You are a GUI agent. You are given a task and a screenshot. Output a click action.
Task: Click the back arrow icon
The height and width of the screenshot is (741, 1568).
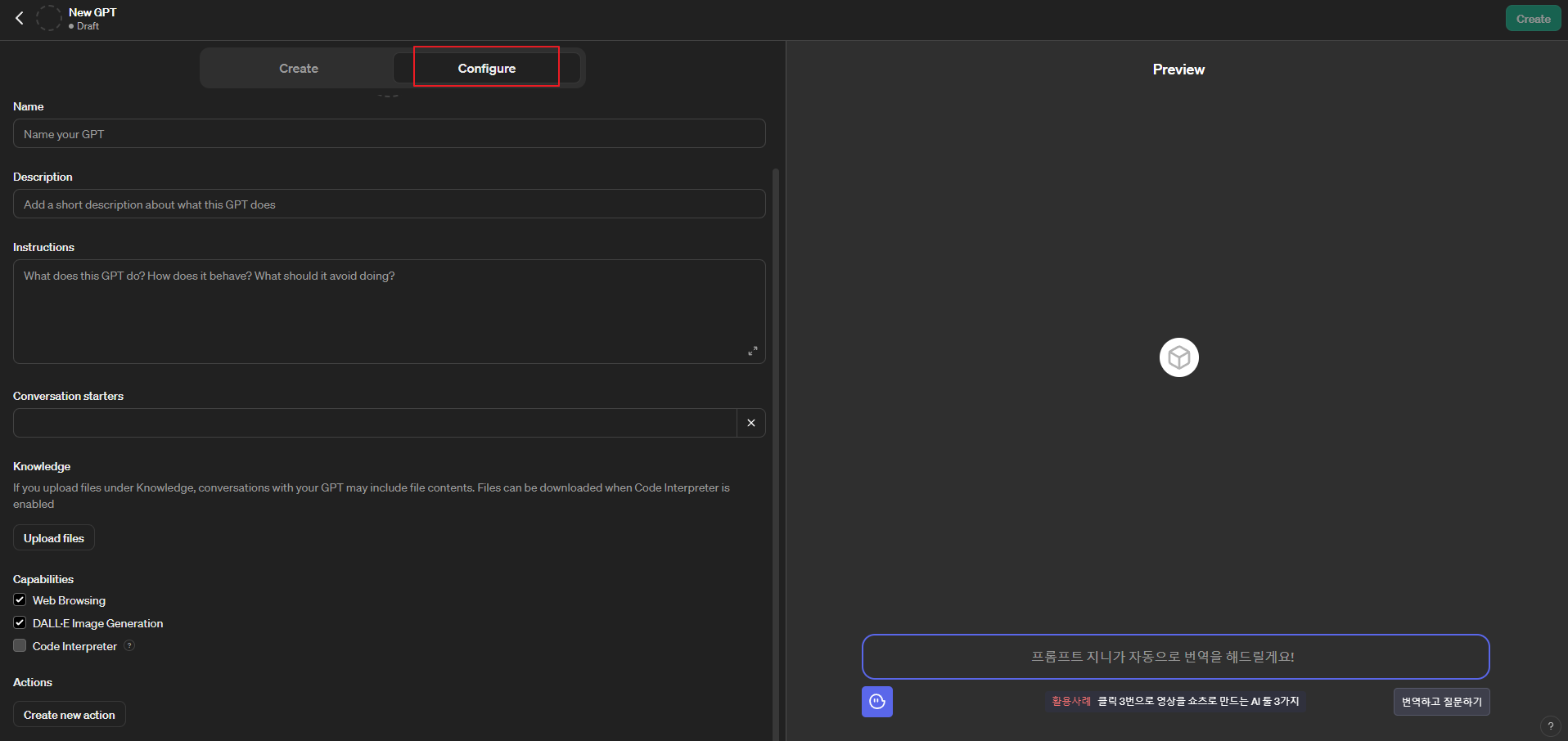(20, 18)
